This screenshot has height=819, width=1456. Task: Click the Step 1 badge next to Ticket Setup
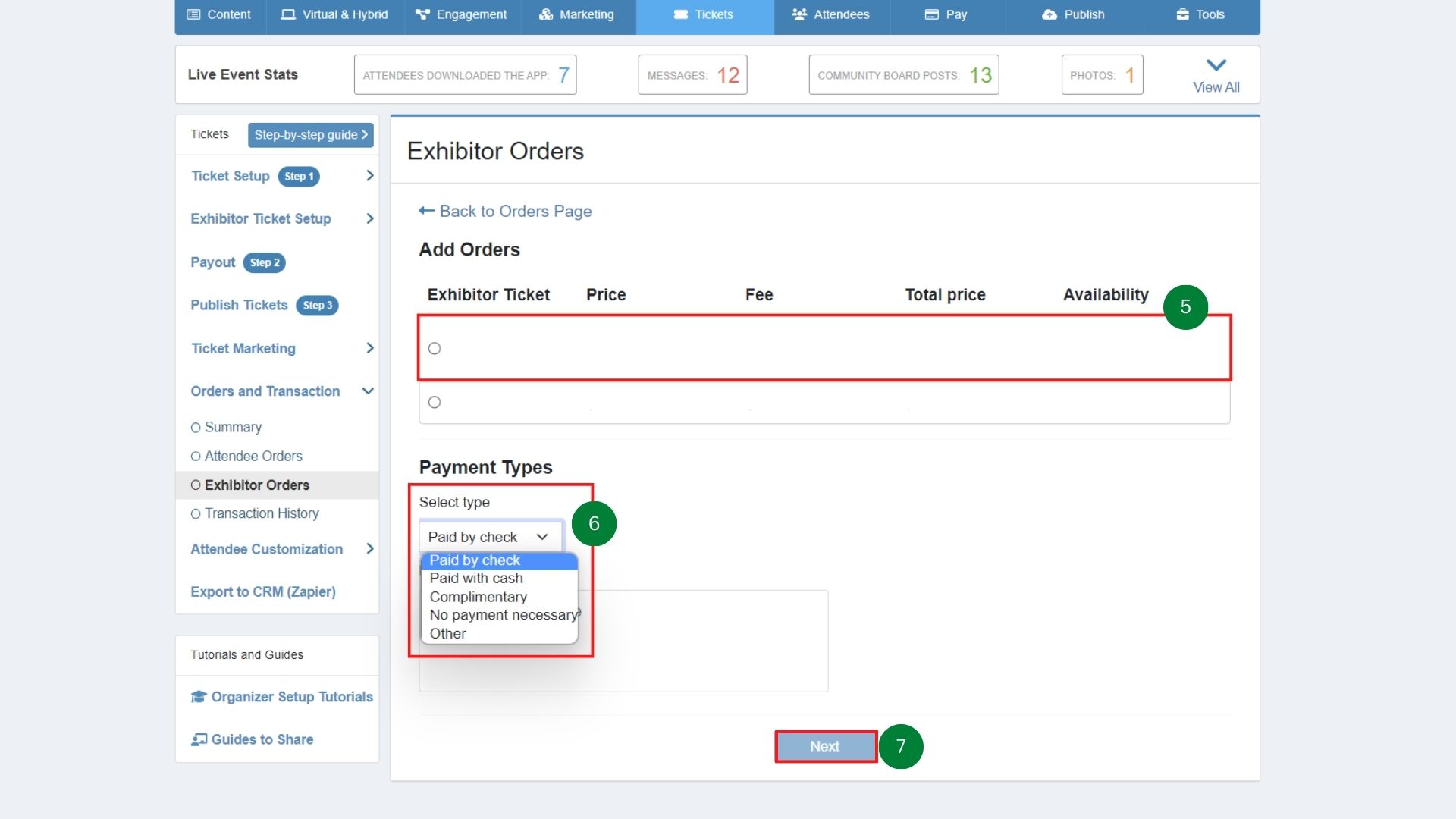(x=299, y=177)
